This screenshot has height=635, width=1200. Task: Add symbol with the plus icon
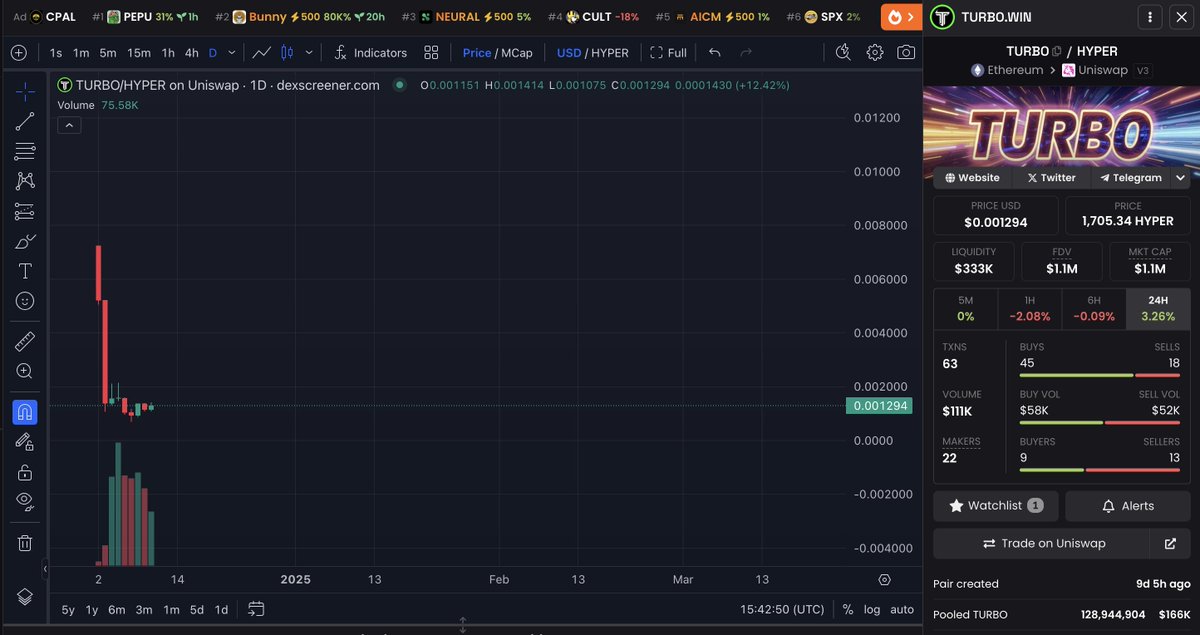18,53
